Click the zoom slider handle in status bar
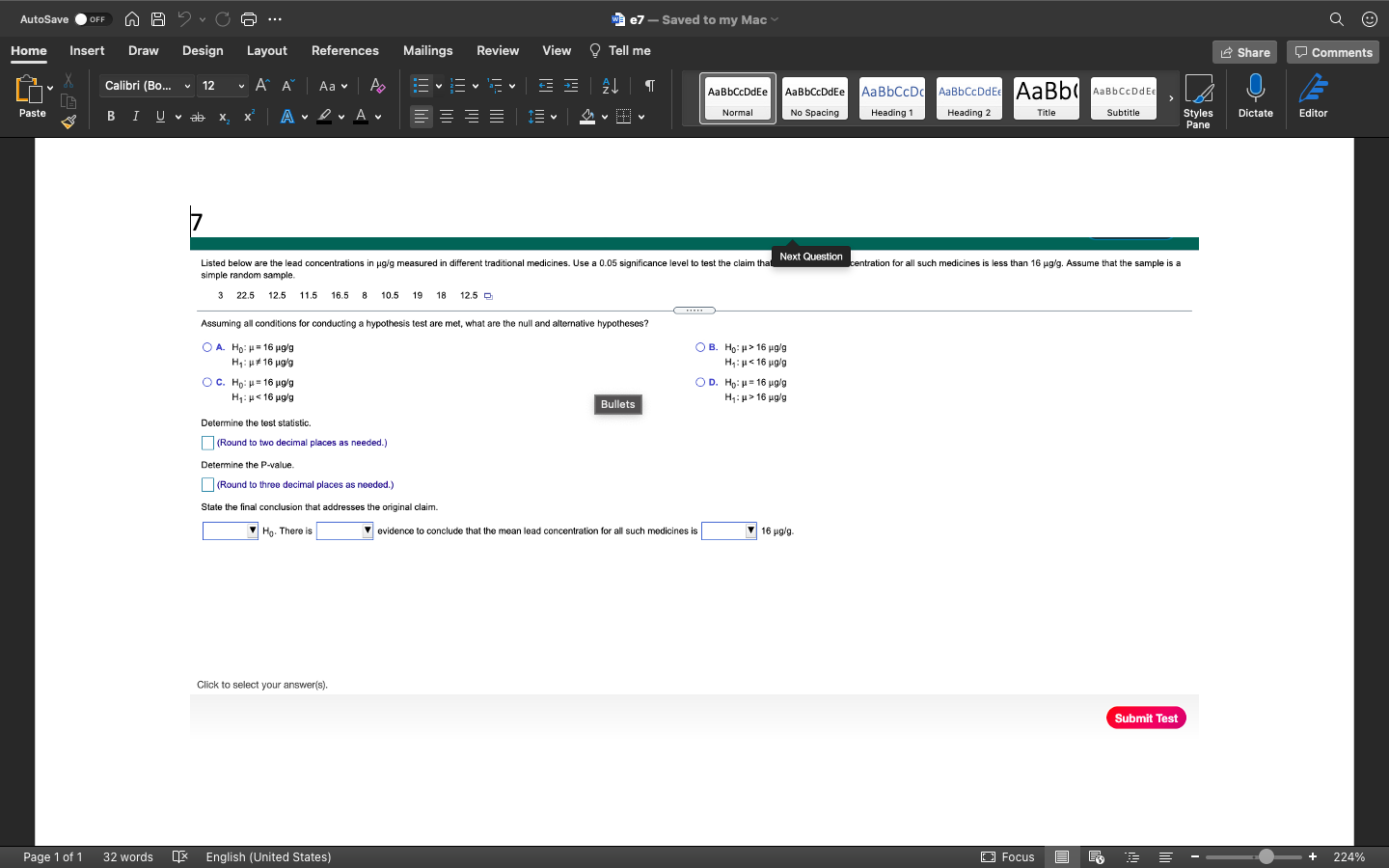 click(x=1266, y=856)
